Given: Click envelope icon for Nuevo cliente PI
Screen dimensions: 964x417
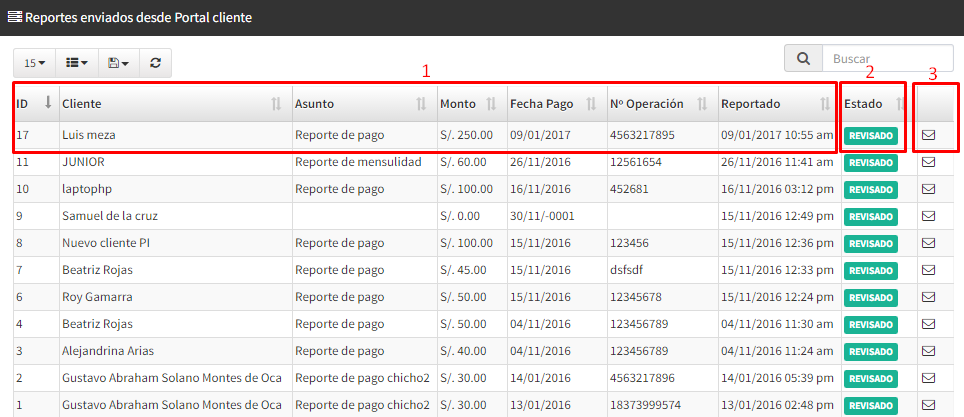Looking at the screenshot, I should pyautogui.click(x=928, y=243).
